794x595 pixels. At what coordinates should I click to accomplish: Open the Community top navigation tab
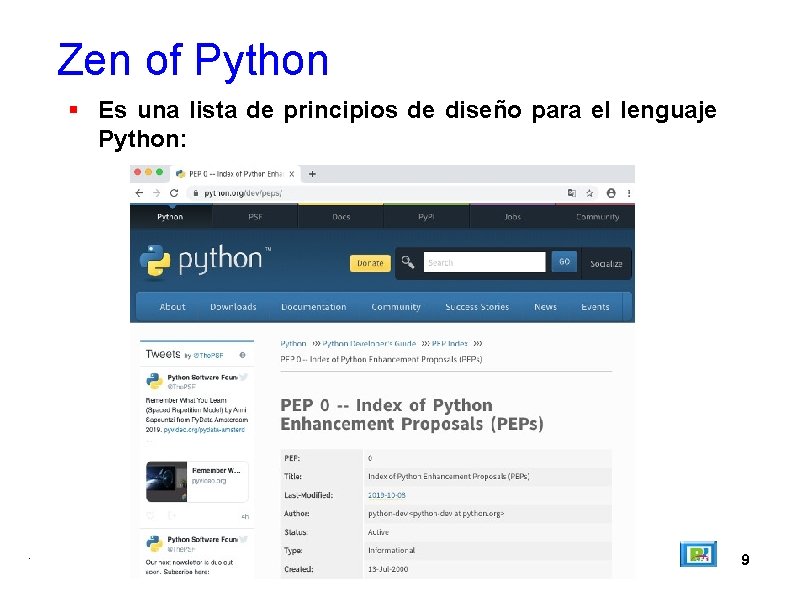point(598,217)
